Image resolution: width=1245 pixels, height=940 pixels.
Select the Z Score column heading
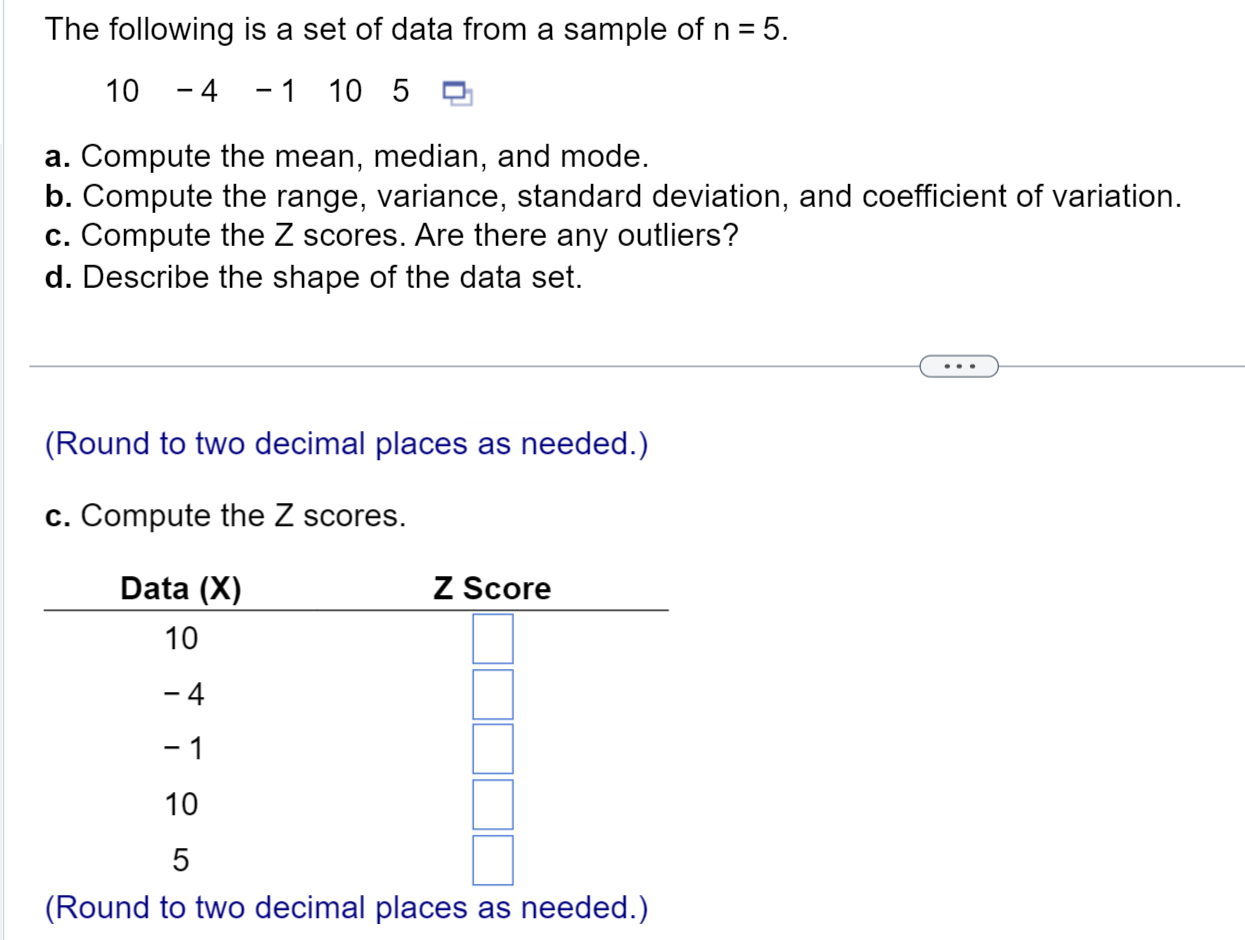point(492,589)
